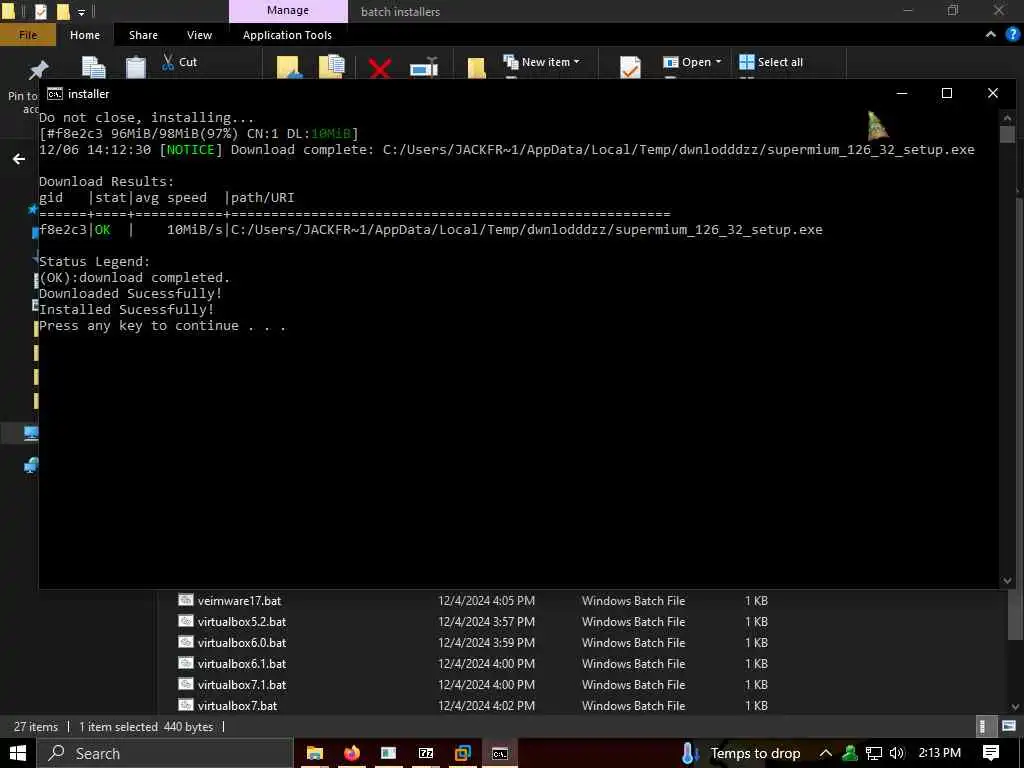Switch to details view in status bar
Viewport: 1024px width, 768px height.
coord(982,726)
